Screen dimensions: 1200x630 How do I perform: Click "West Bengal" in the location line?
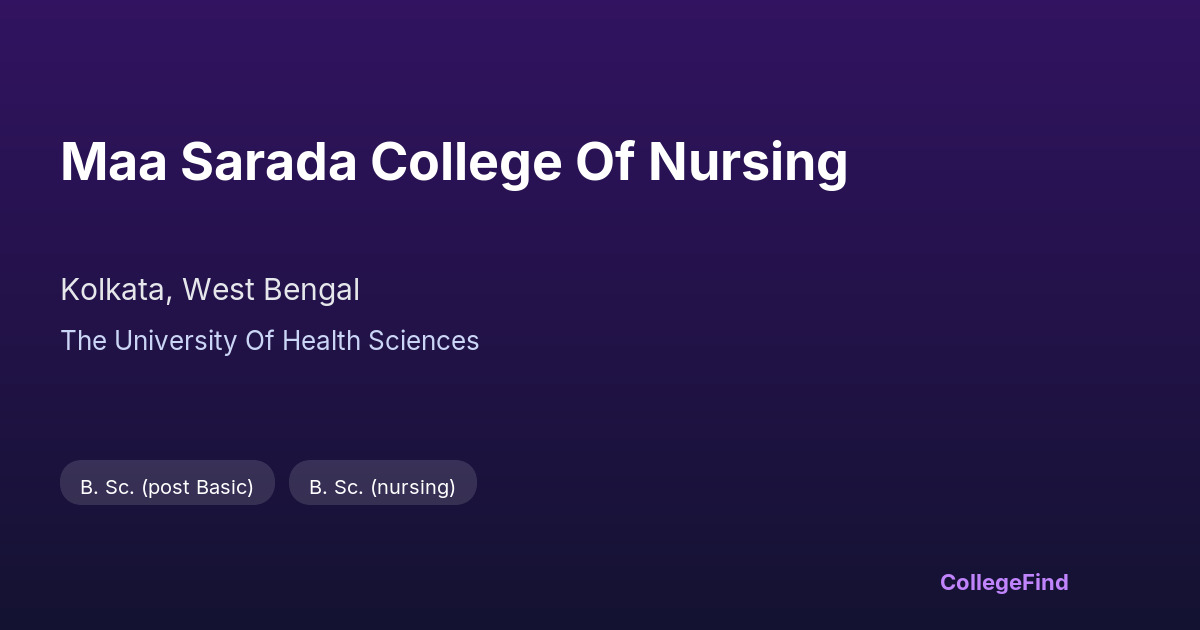pyautogui.click(x=270, y=290)
